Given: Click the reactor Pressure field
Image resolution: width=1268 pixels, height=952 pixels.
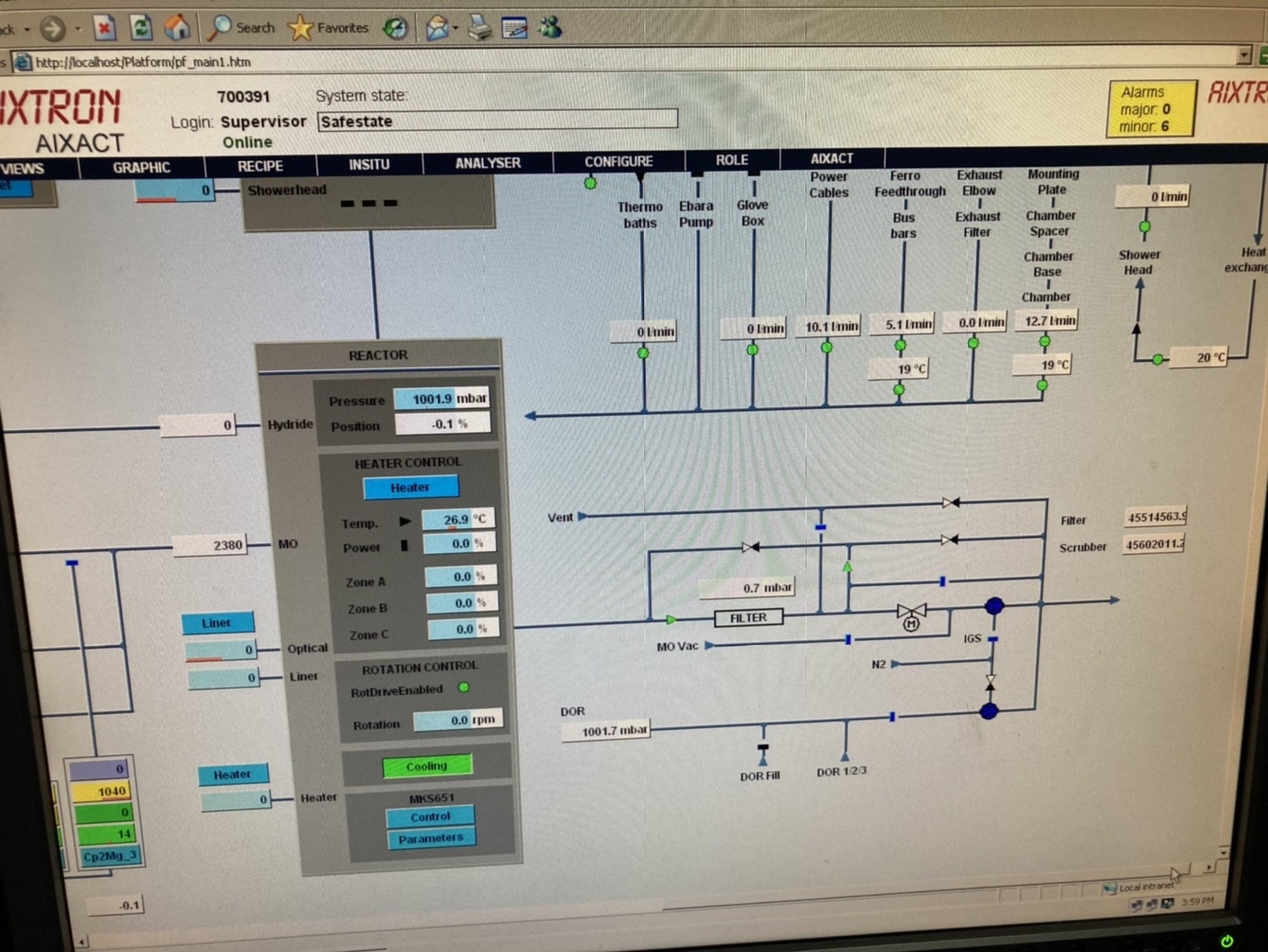Looking at the screenshot, I should pos(442,399).
